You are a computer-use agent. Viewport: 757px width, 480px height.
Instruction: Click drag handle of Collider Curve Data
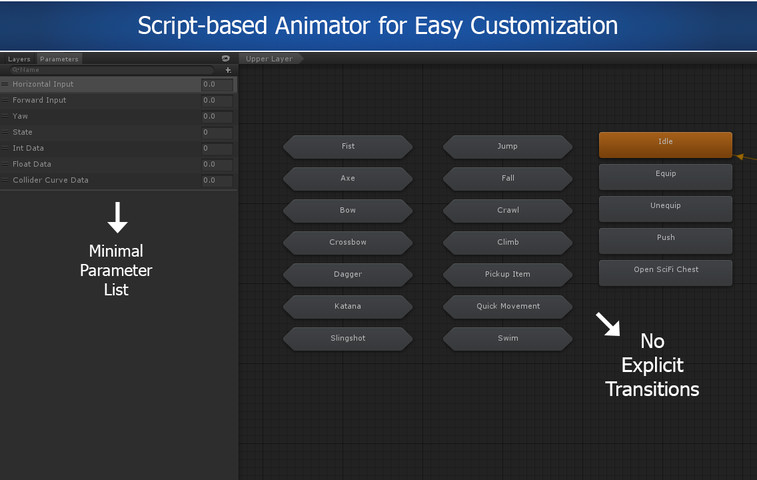pyautogui.click(x=6, y=181)
